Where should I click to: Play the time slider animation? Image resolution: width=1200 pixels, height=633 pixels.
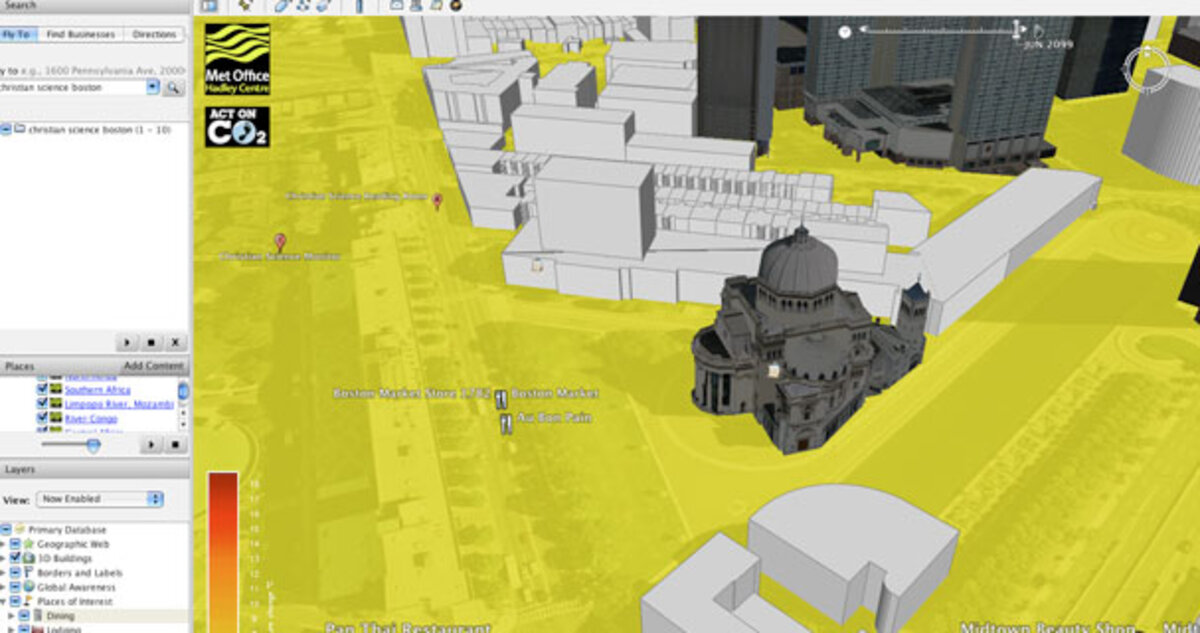coord(1038,30)
